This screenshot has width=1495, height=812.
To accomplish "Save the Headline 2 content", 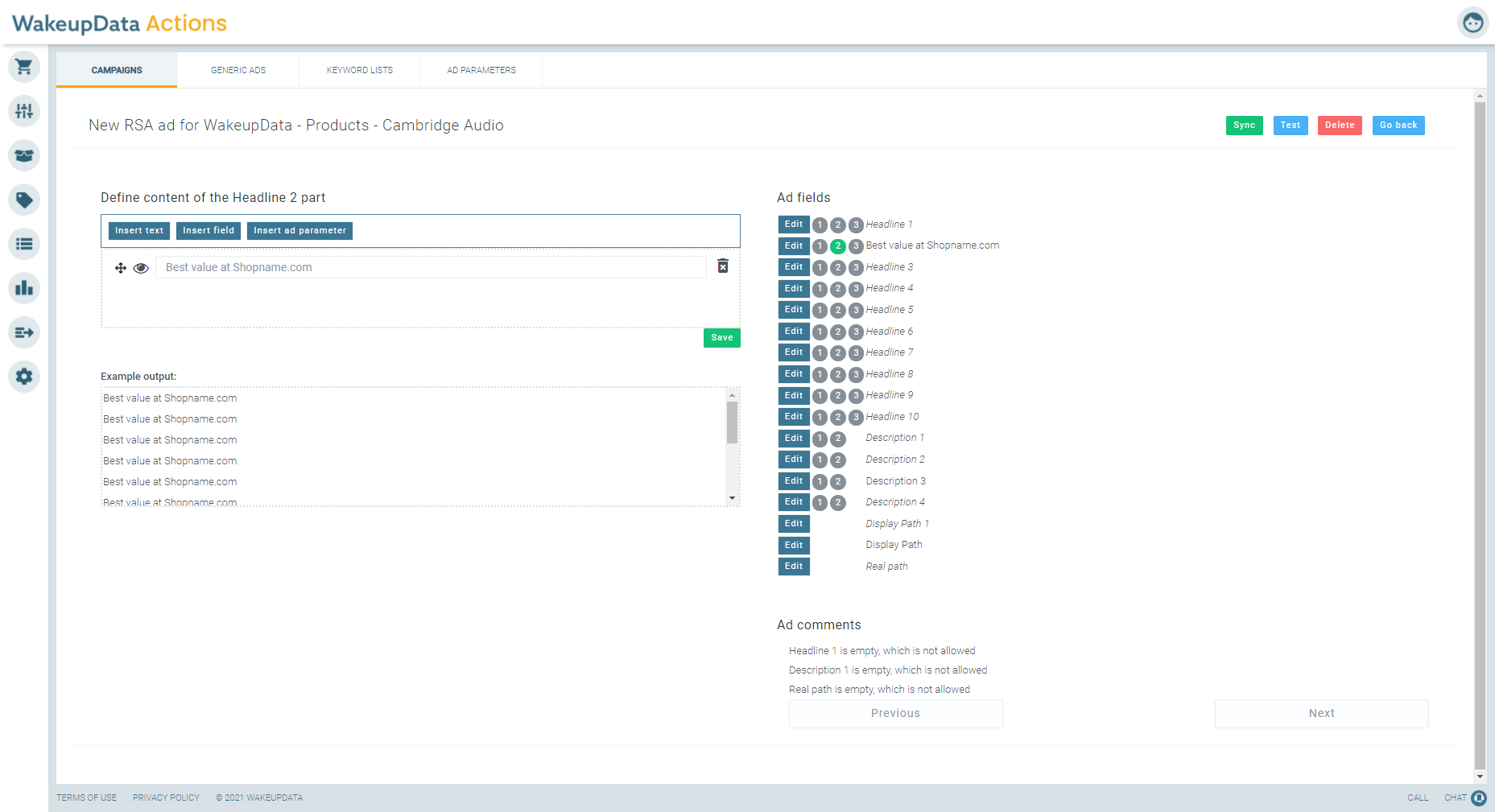I will click(x=722, y=338).
